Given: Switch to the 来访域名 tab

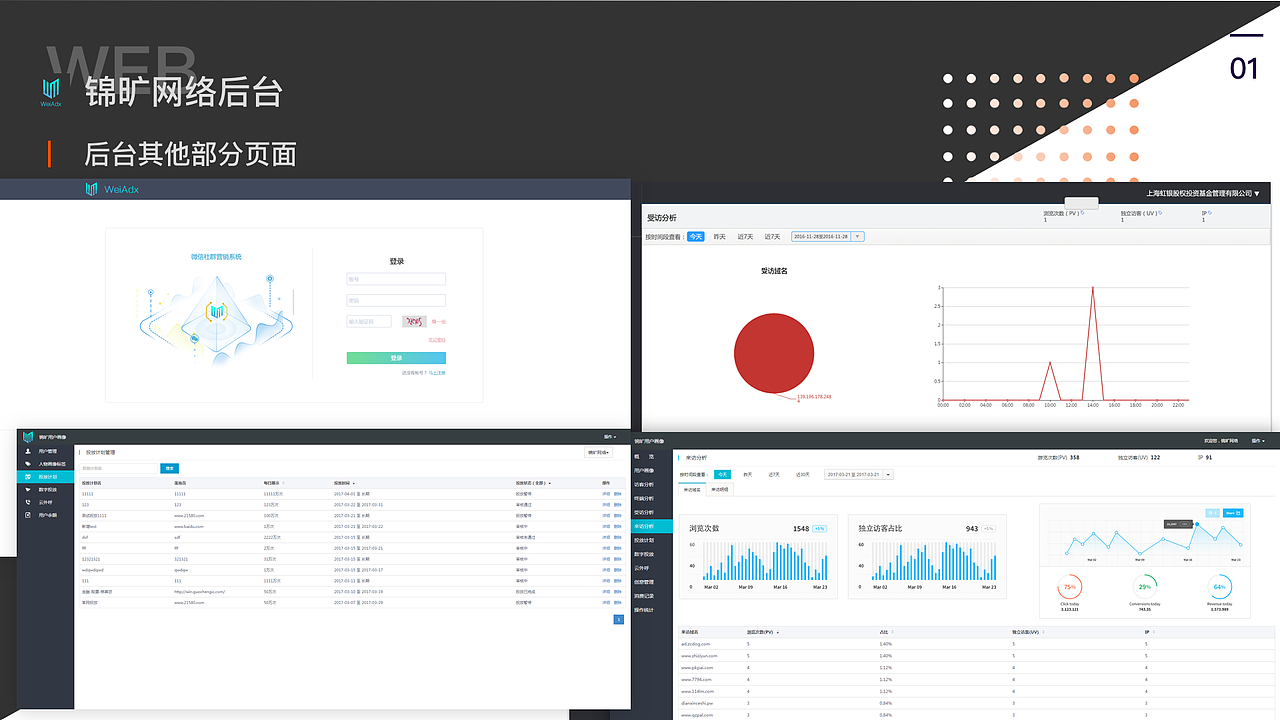Looking at the screenshot, I should point(693,490).
